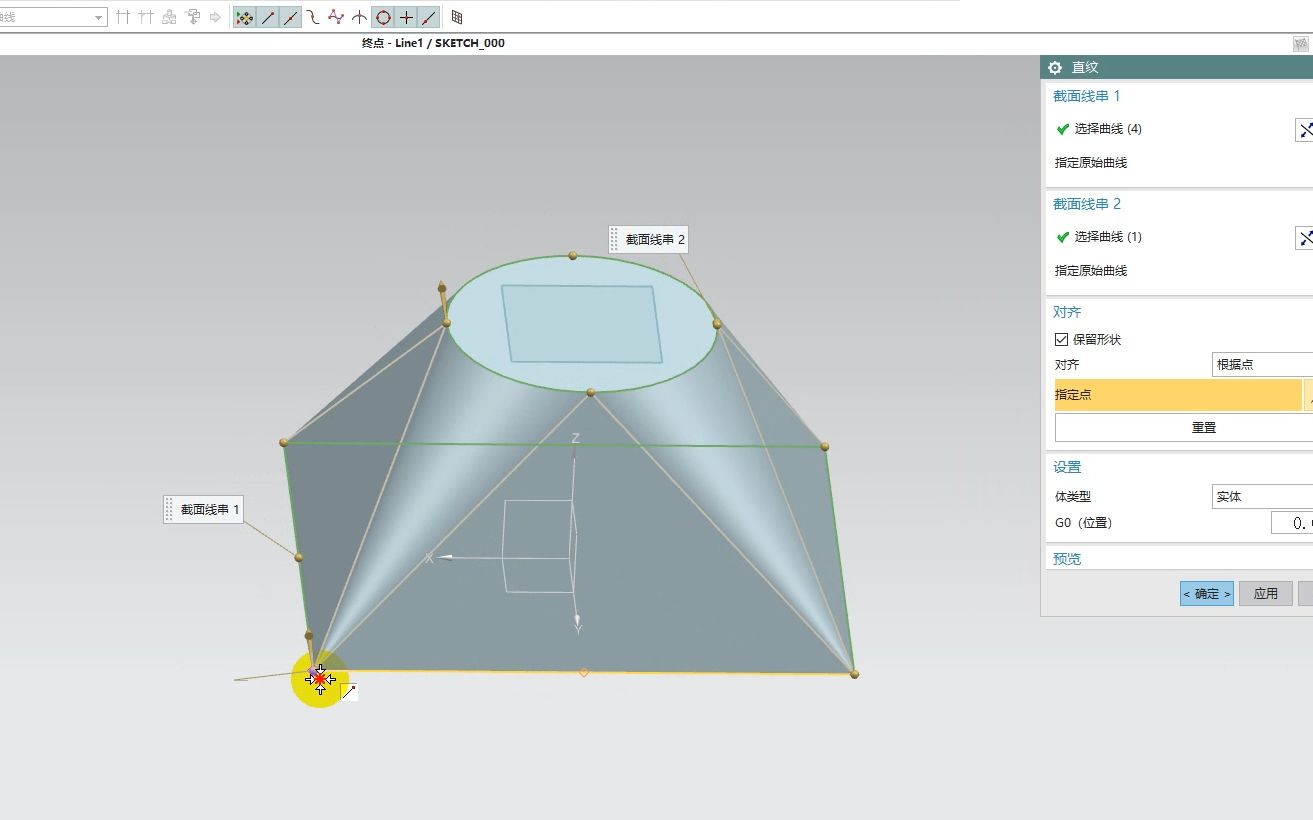The image size is (1313, 820).
Task: Click the G0 (位置) tolerance field
Action: point(1292,523)
